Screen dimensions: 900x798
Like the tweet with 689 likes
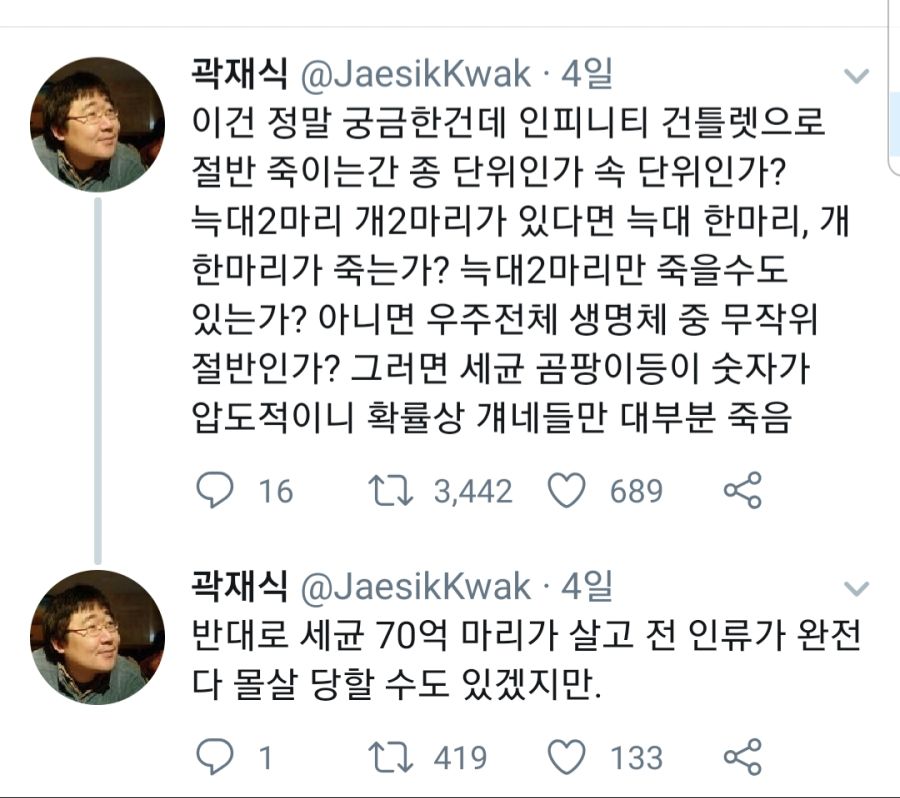point(567,490)
